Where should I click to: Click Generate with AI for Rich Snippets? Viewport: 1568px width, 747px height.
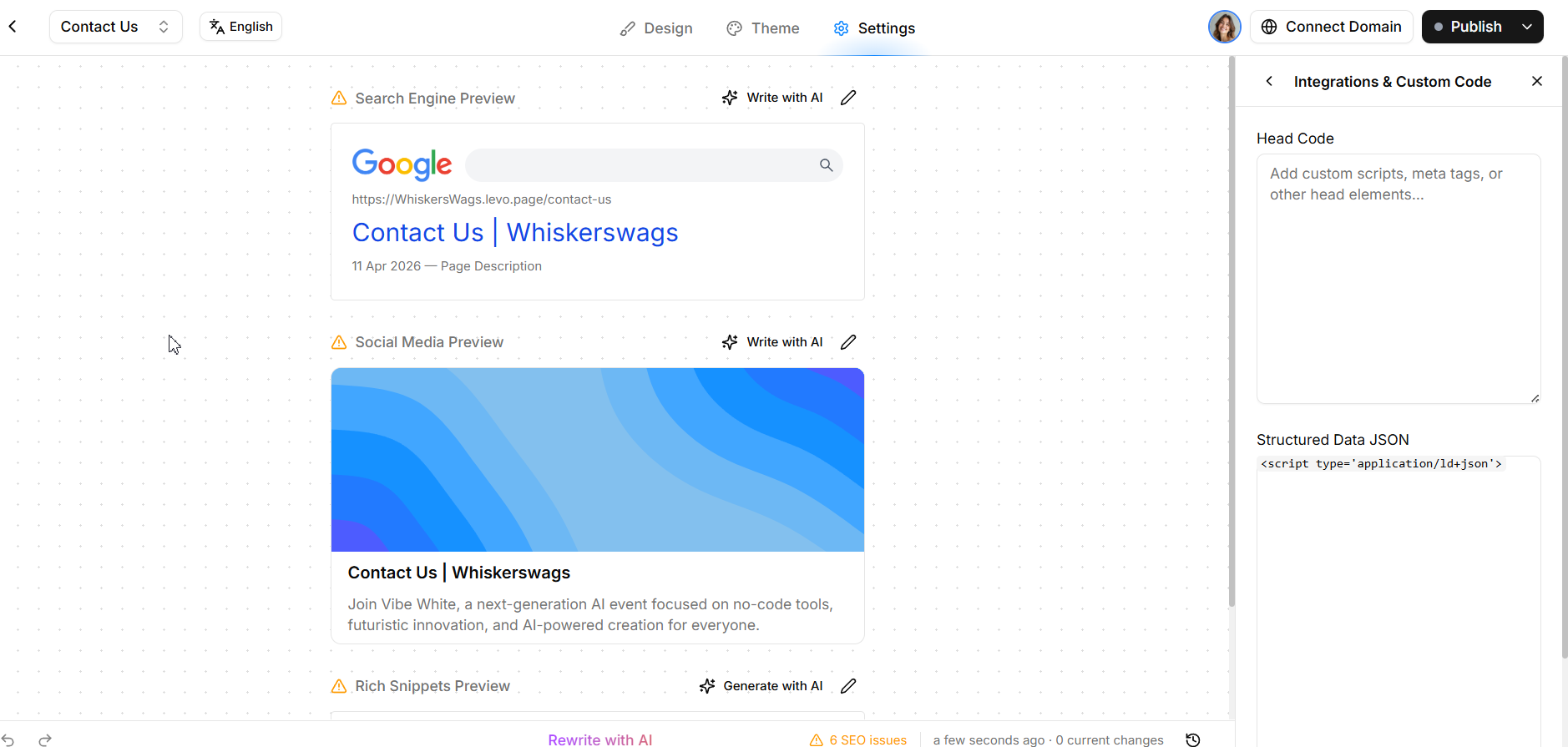point(761,686)
